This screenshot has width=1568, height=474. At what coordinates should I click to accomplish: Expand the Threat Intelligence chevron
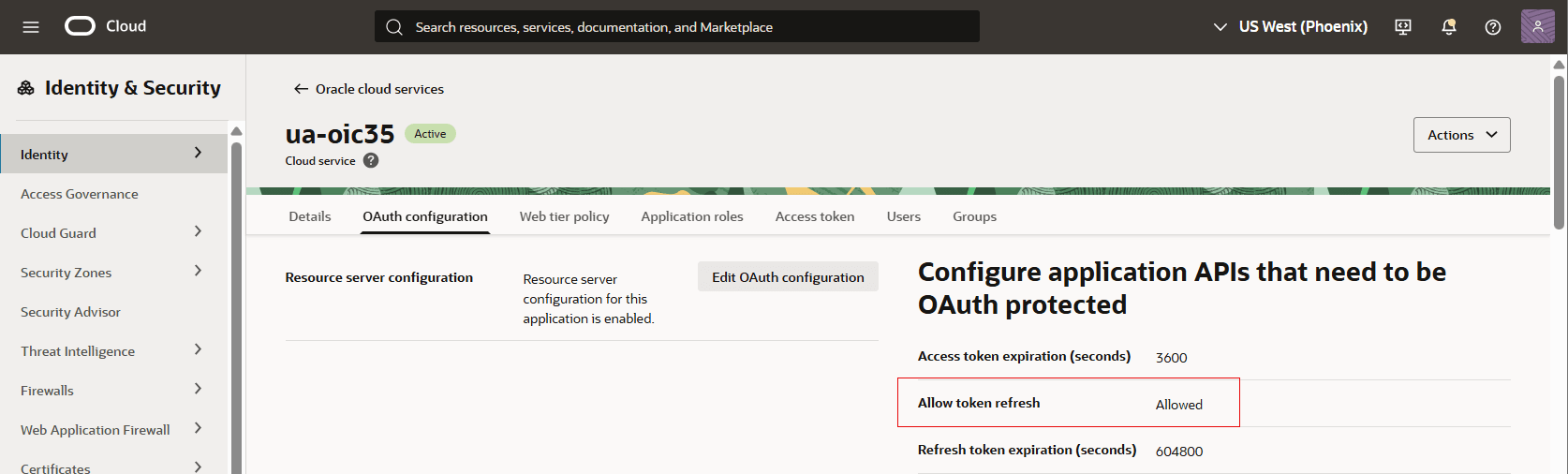click(198, 349)
